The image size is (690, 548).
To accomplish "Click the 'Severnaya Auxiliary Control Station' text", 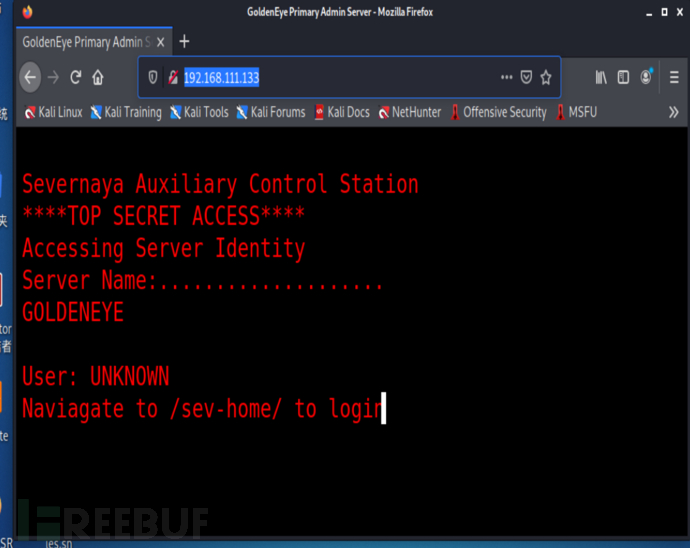I will tap(220, 184).
